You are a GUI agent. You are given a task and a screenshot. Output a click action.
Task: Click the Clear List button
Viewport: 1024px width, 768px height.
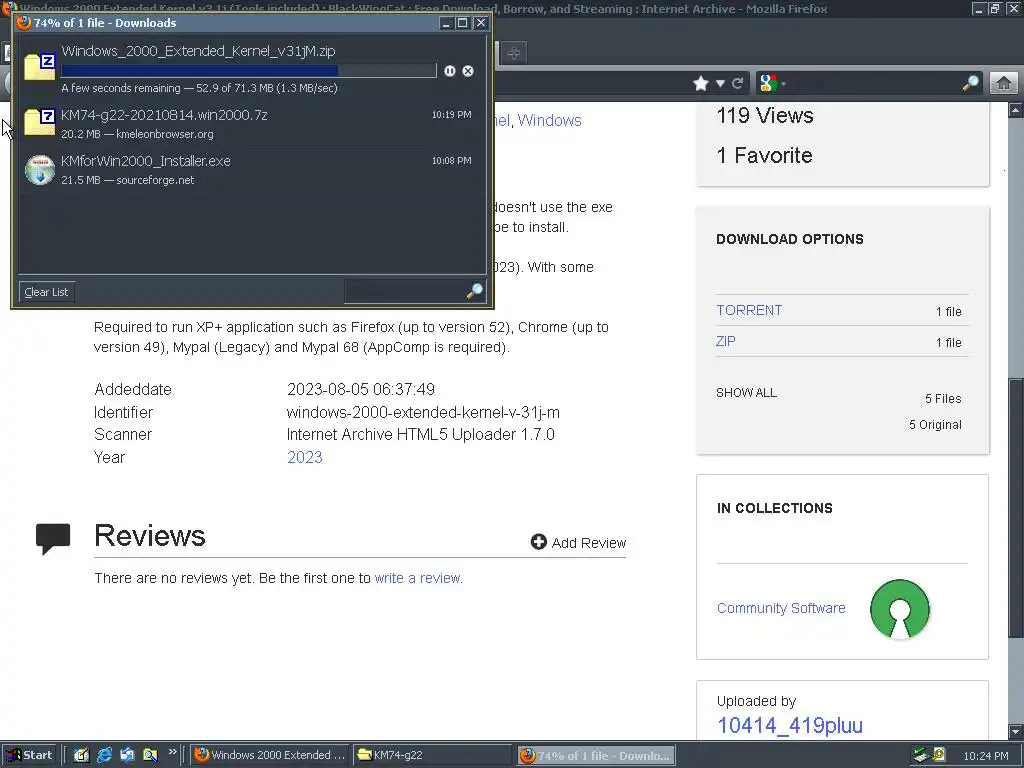46,292
